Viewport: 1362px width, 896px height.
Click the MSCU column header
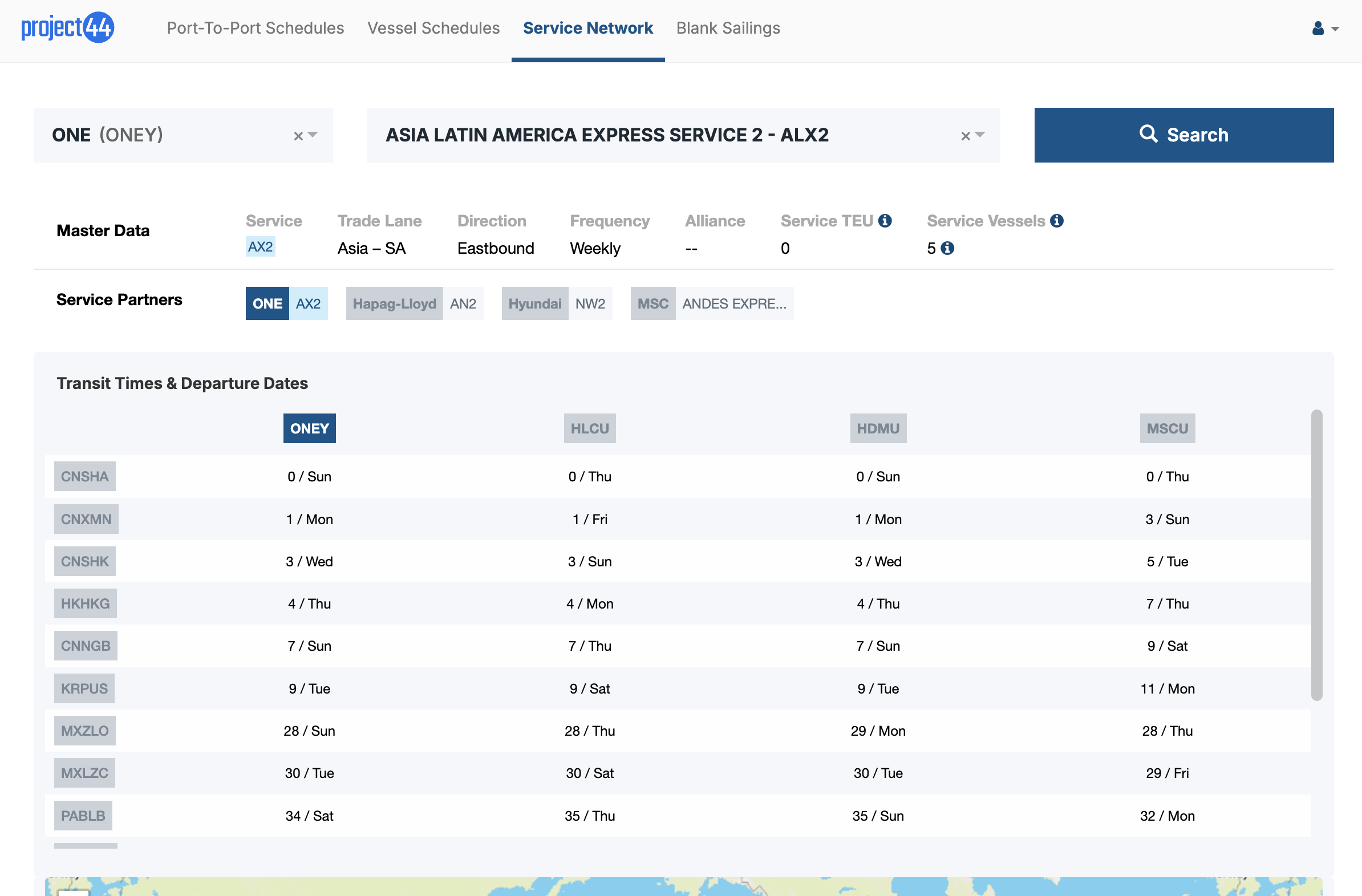[1167, 428]
